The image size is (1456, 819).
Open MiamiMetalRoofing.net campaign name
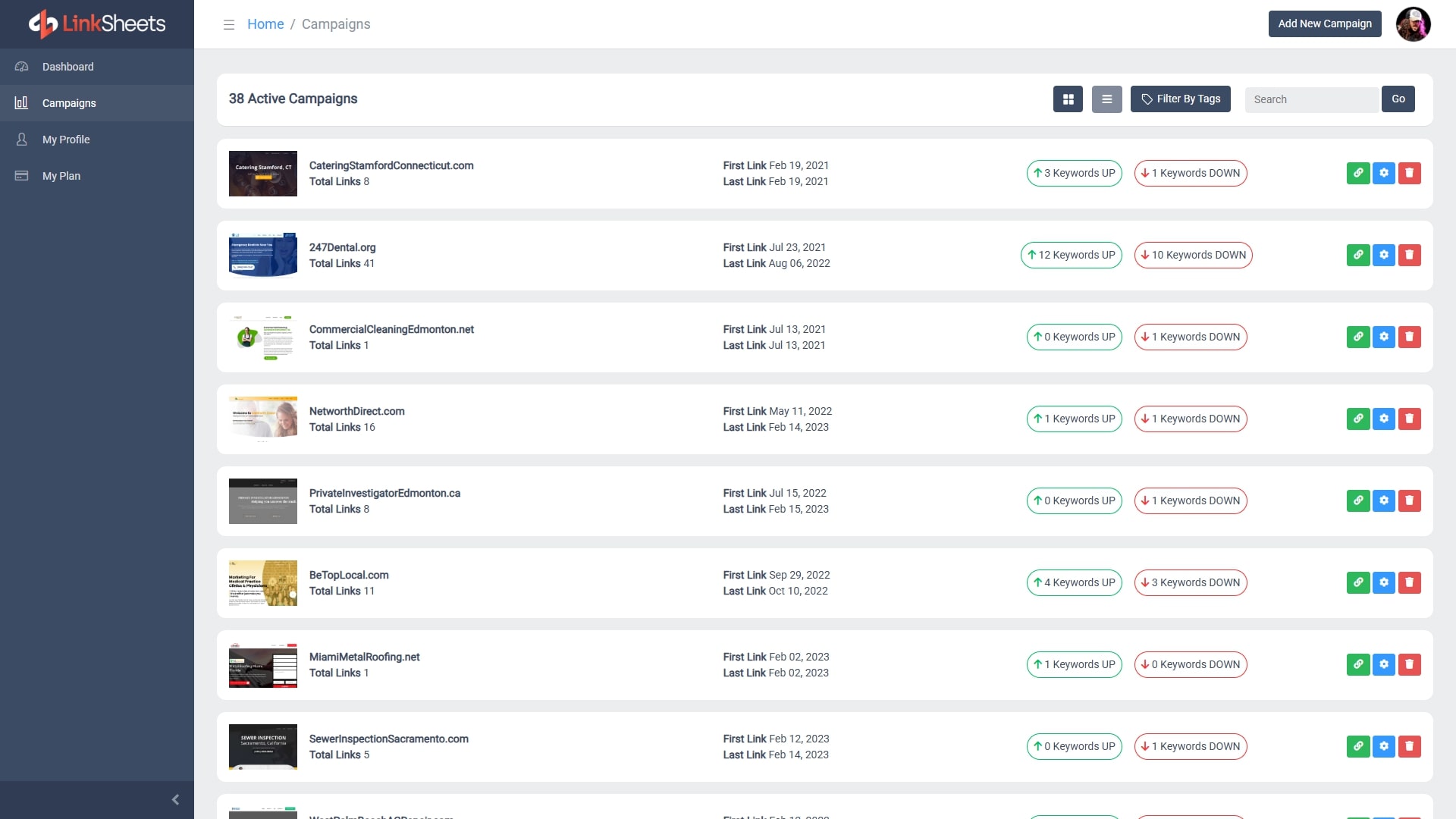pyautogui.click(x=364, y=657)
